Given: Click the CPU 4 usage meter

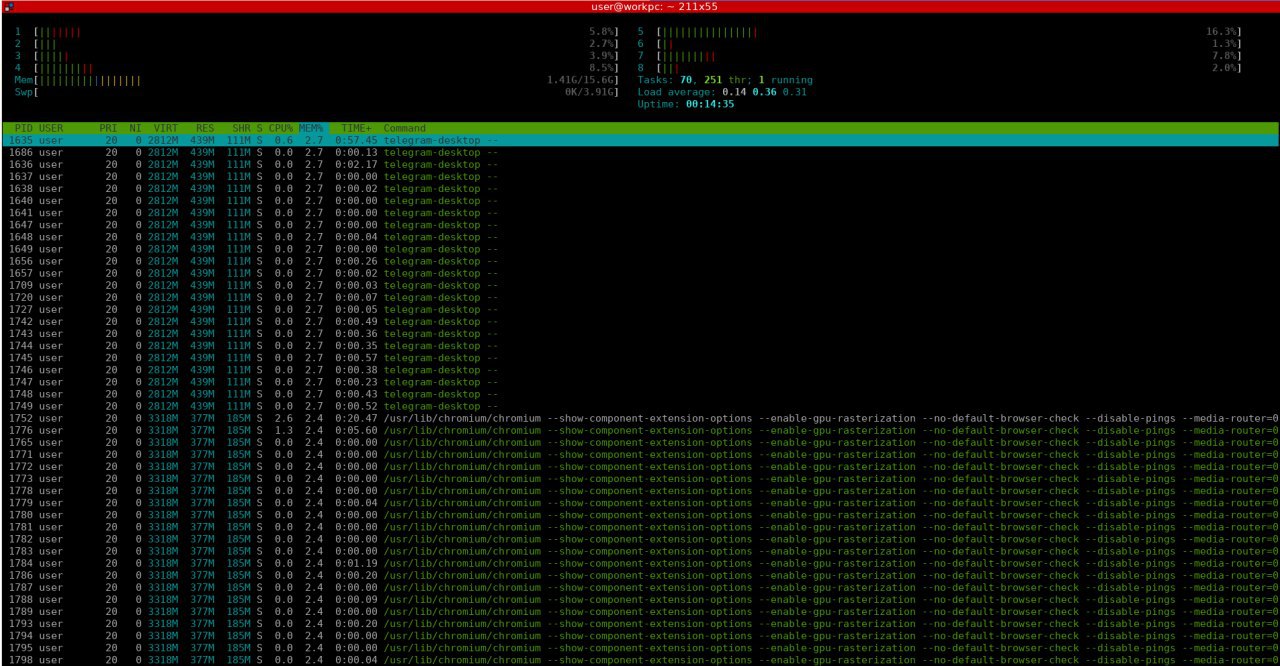Looking at the screenshot, I should [319, 68].
